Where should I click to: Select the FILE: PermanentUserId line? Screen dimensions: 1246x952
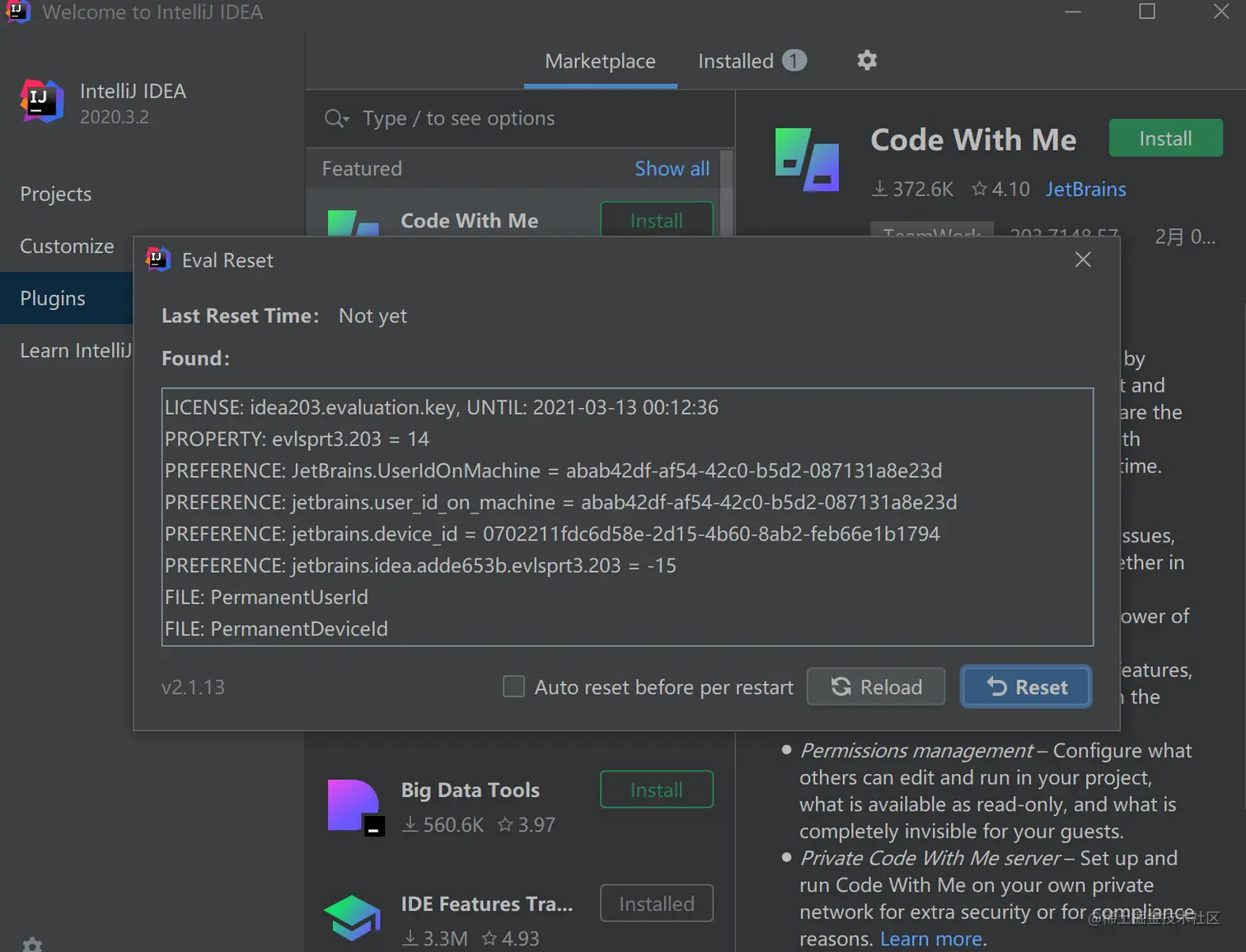(266, 597)
